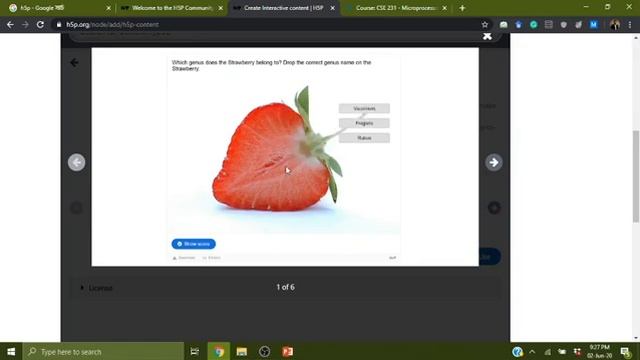Click the taskbar clock showing 9:27 PM
The image size is (640, 360).
pyautogui.click(x=599, y=351)
